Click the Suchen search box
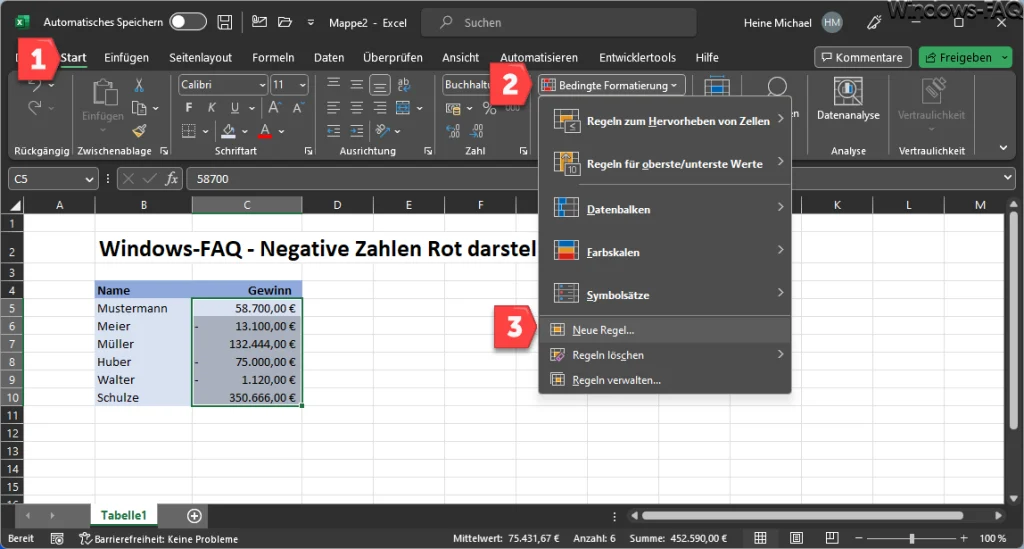1024x549 pixels. tap(559, 23)
